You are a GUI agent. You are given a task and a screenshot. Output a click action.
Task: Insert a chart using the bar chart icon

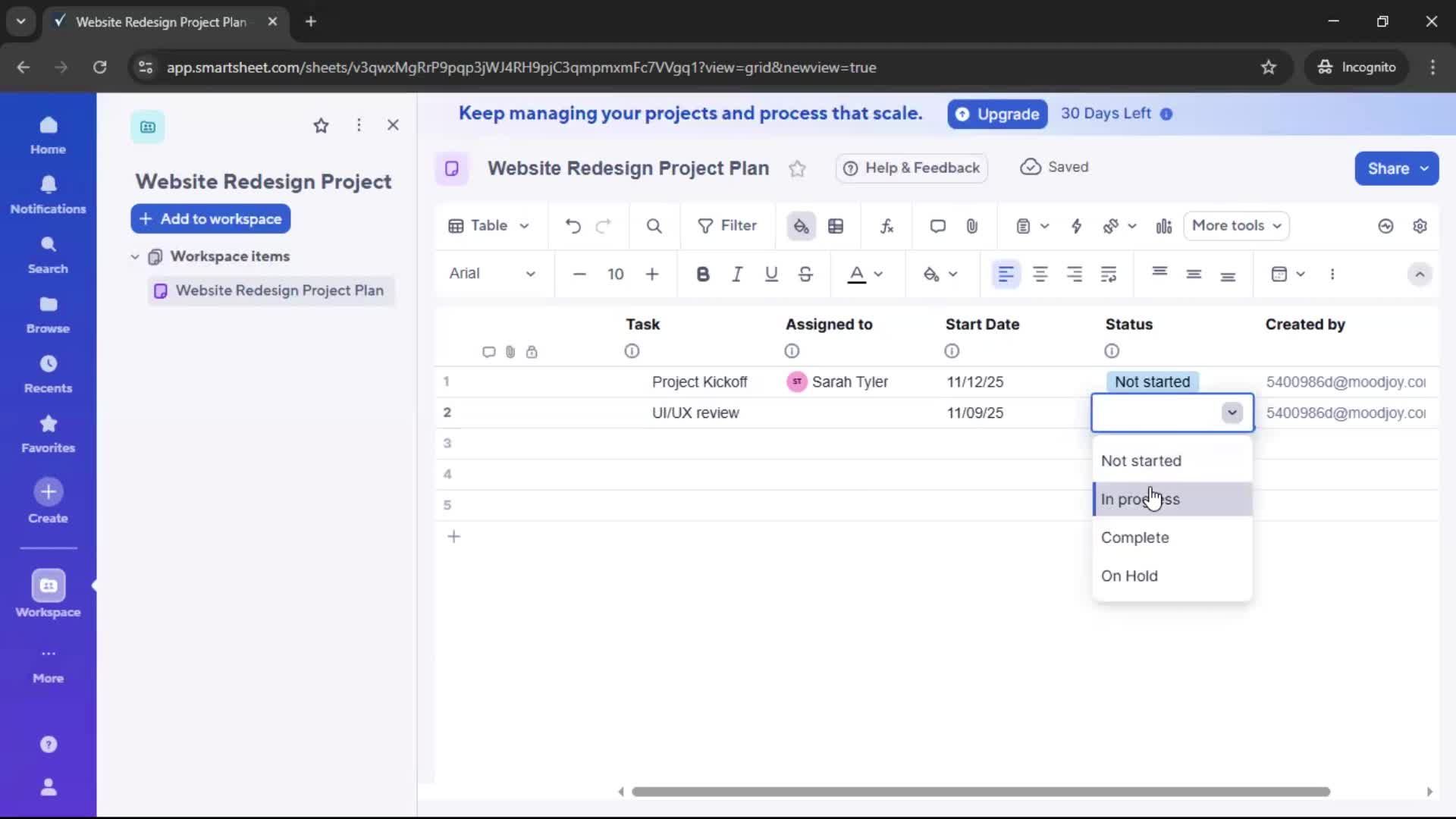(1164, 225)
